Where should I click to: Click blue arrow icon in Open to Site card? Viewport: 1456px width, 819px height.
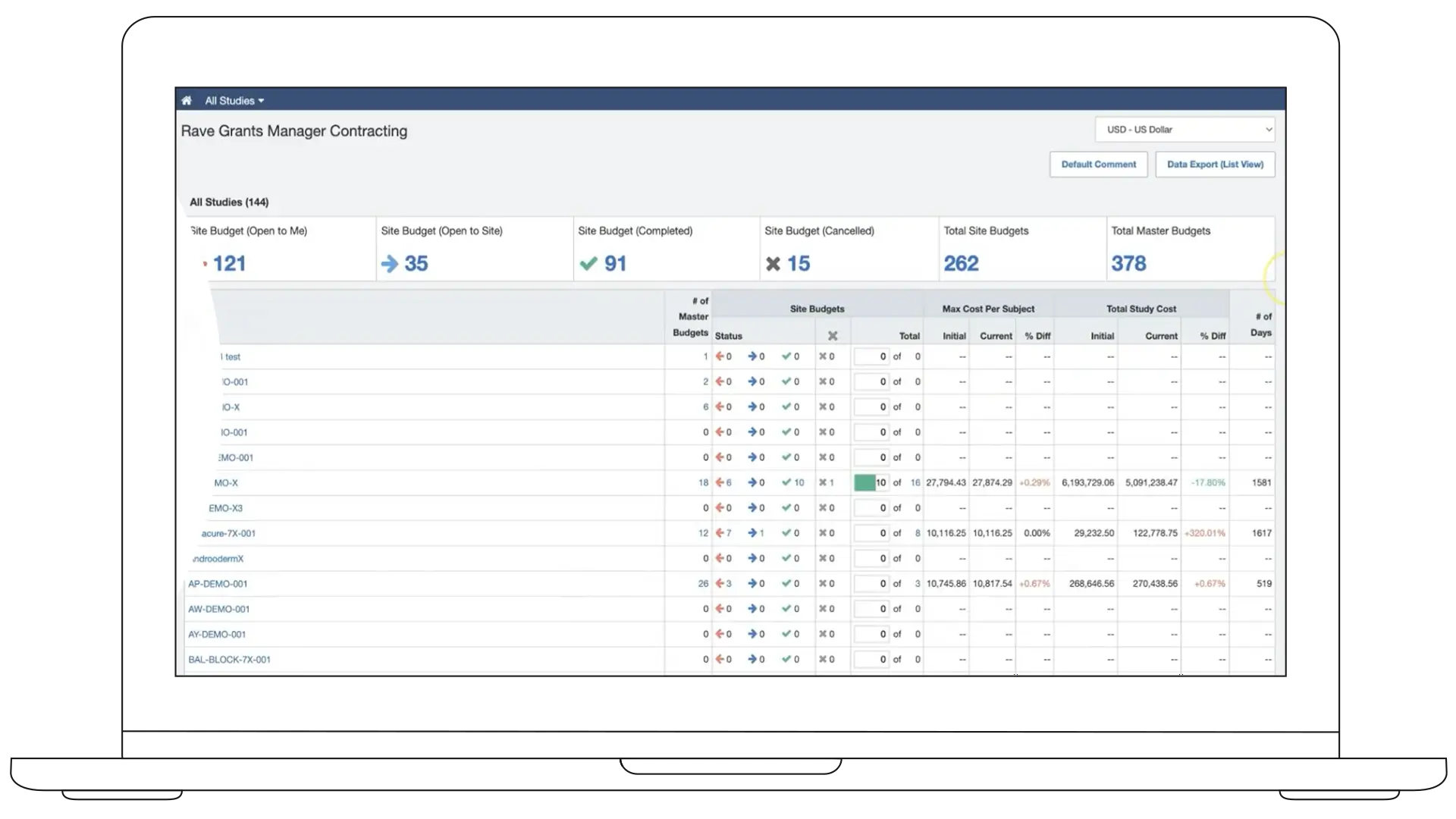(390, 264)
